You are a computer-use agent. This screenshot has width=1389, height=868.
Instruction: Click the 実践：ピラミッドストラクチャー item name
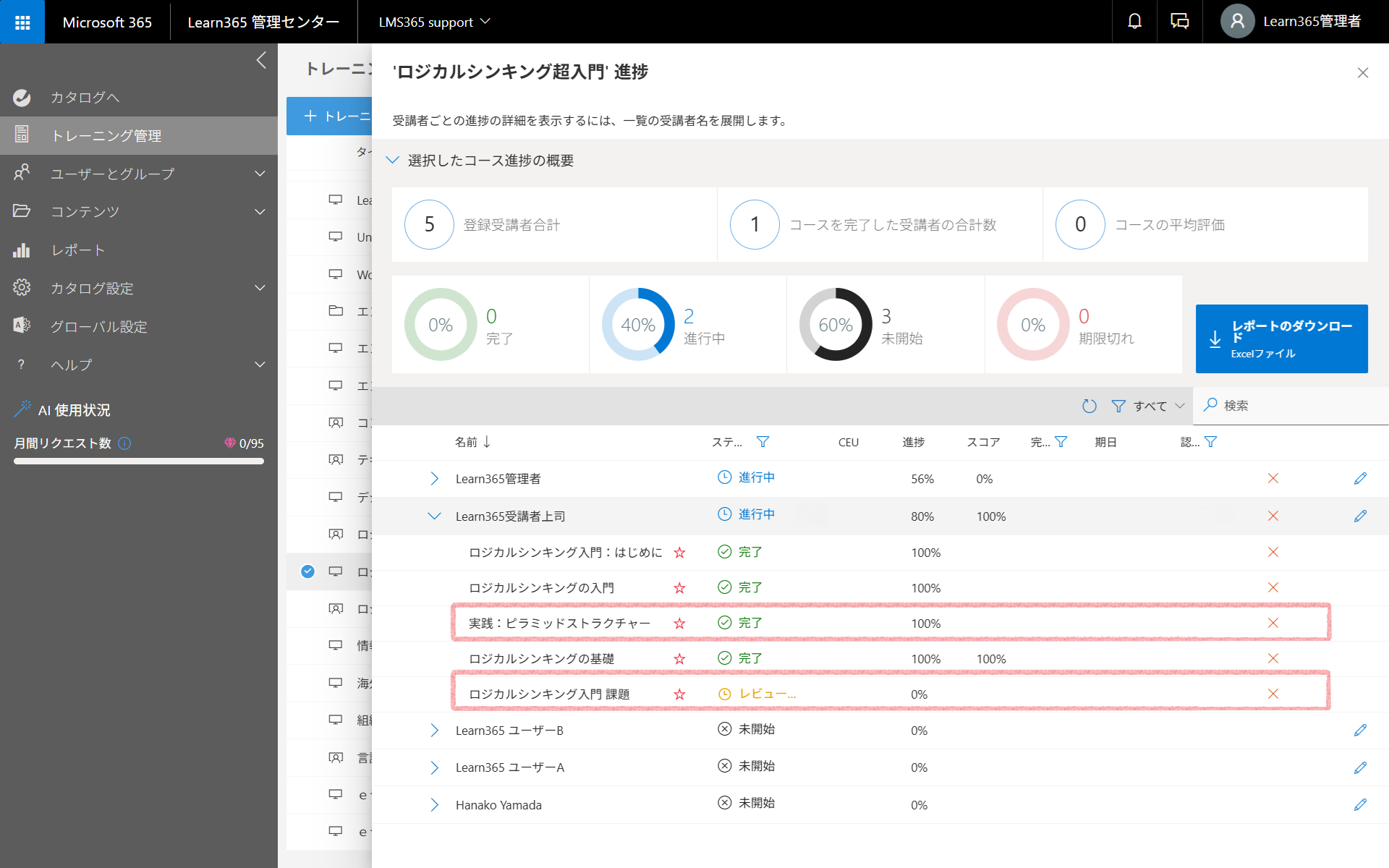coord(559,624)
